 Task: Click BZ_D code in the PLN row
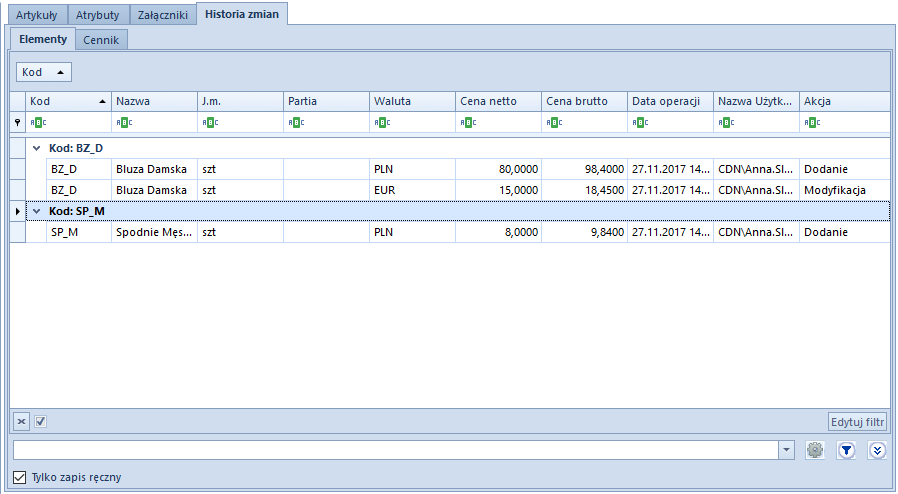pos(78,169)
